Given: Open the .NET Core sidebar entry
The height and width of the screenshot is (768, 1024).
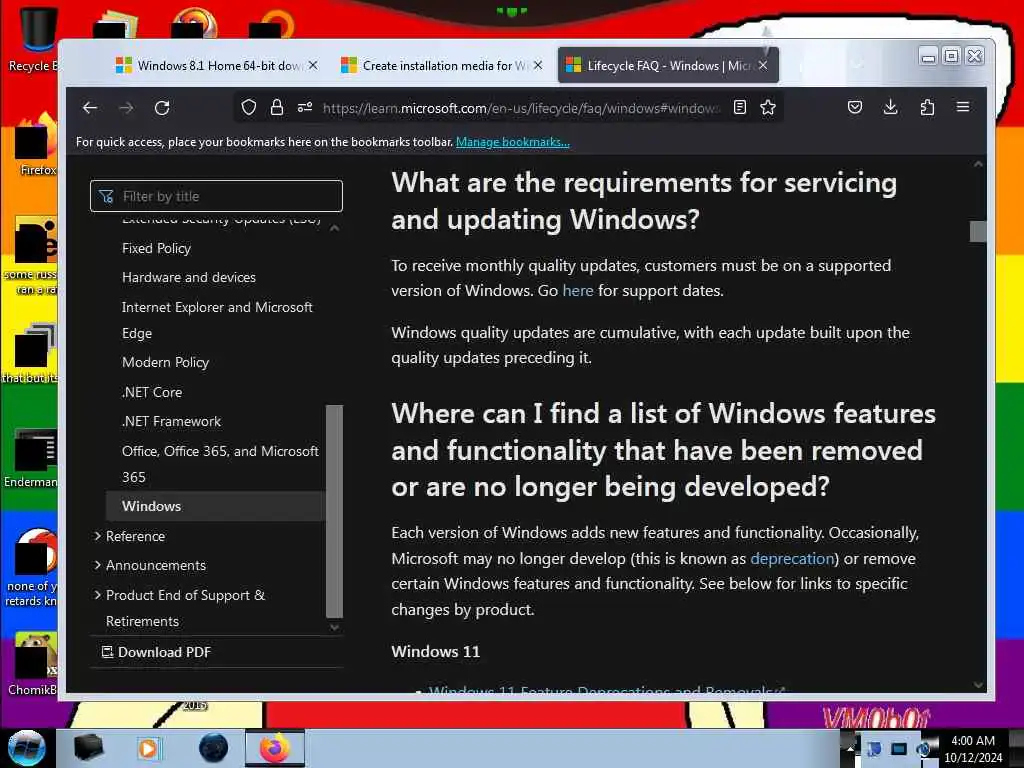Looking at the screenshot, I should point(152,392).
